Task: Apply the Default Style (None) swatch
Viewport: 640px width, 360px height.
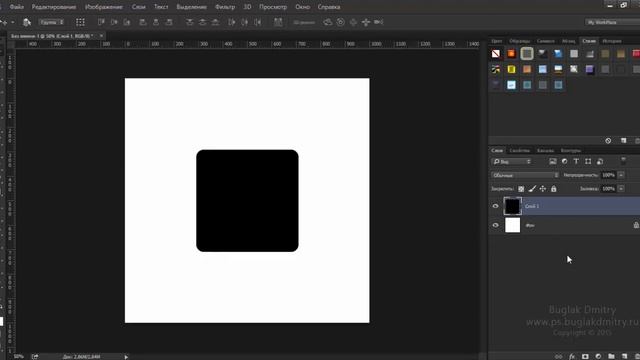Action: click(496, 54)
